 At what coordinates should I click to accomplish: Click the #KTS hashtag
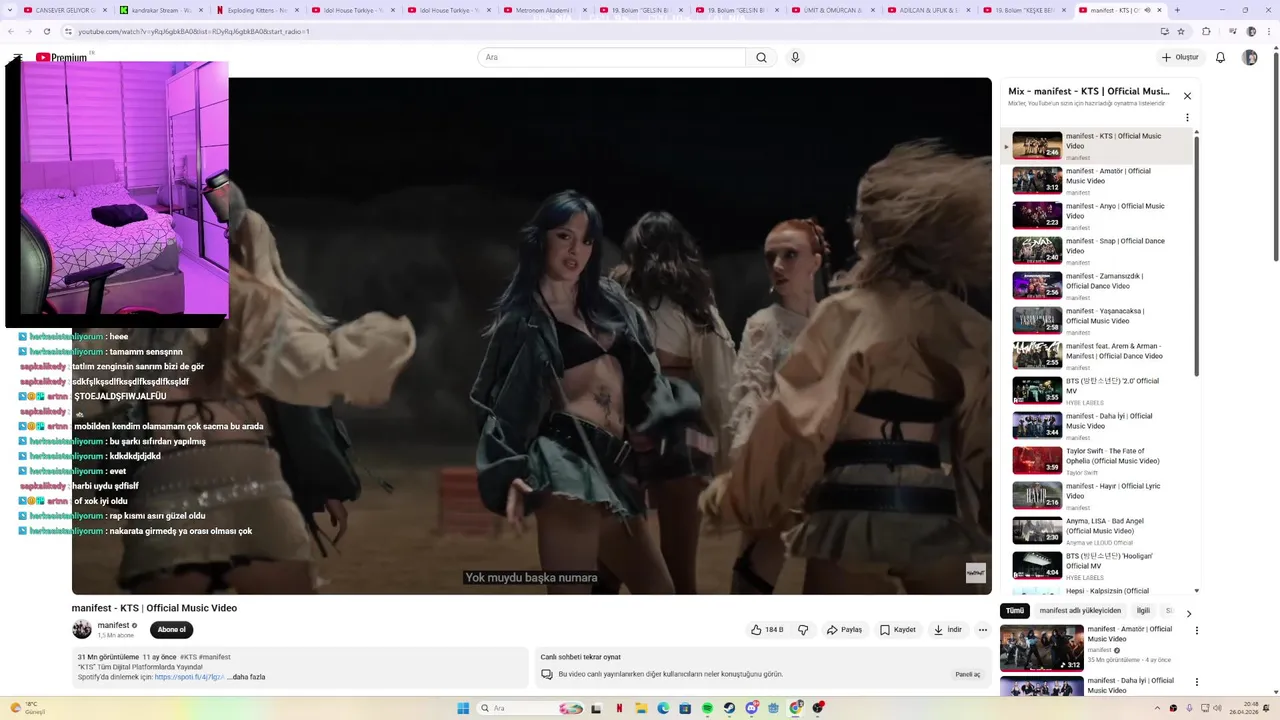pos(187,657)
